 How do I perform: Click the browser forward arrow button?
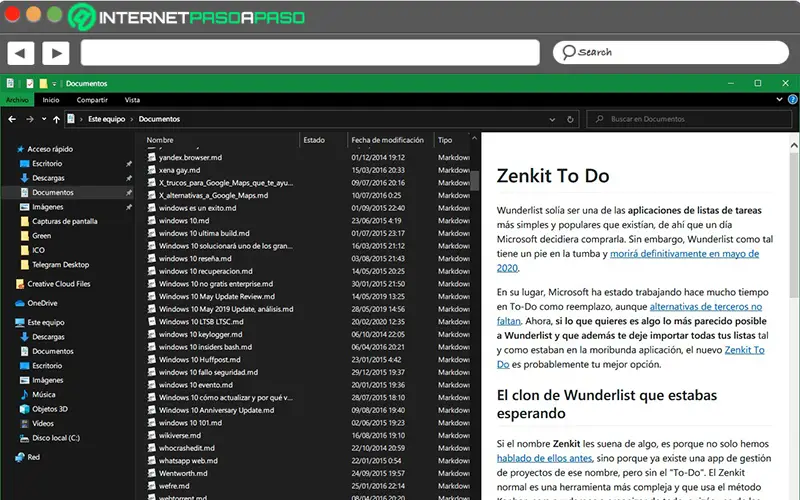point(56,53)
